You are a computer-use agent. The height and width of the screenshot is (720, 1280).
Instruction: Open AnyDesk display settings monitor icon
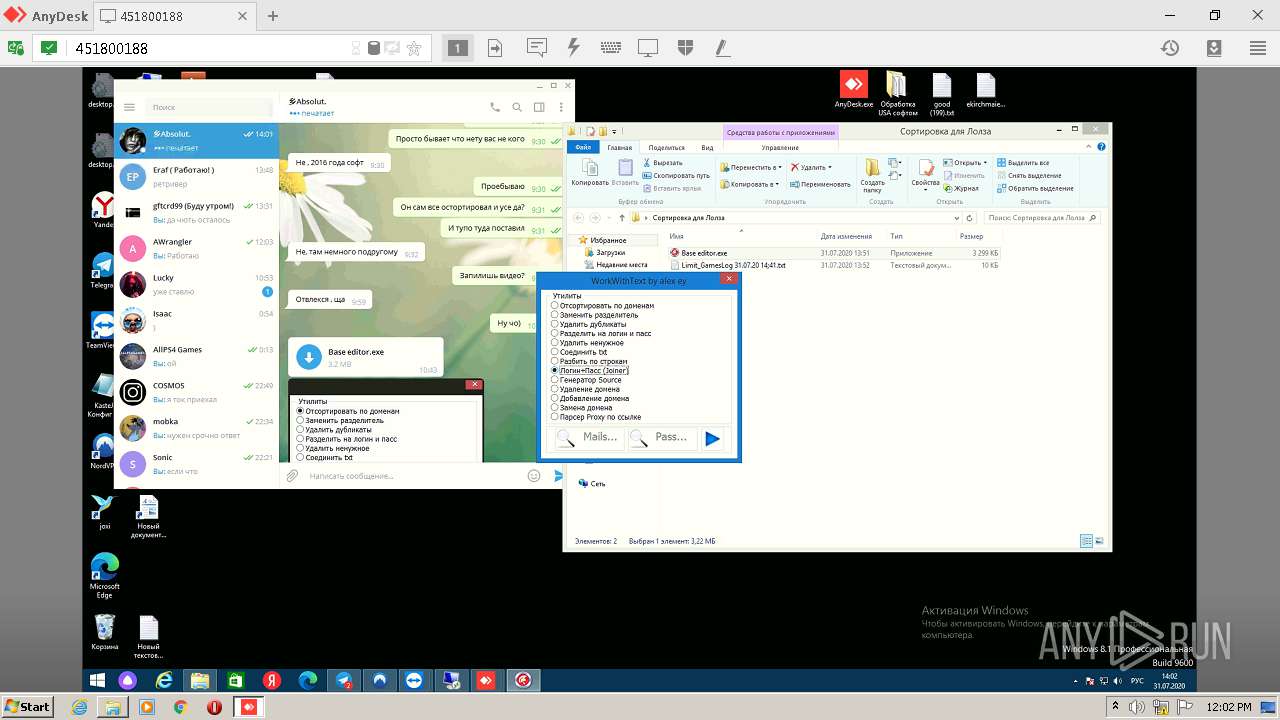[648, 48]
